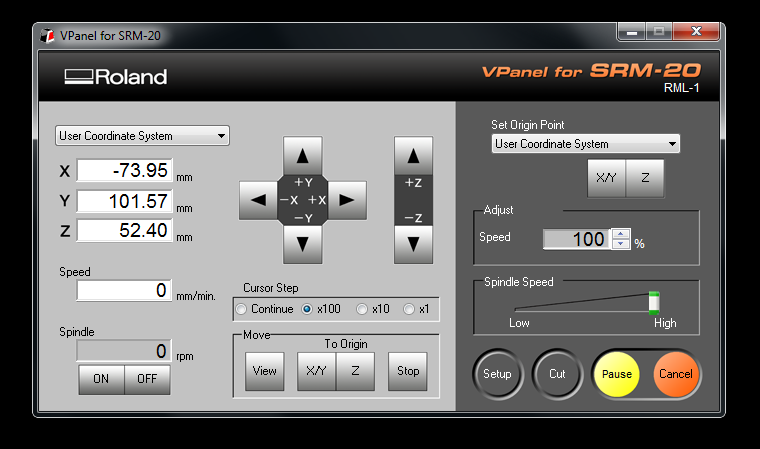Click the VPanel app icon in title bar
Image resolution: width=760 pixels, height=449 pixels.
[47, 36]
